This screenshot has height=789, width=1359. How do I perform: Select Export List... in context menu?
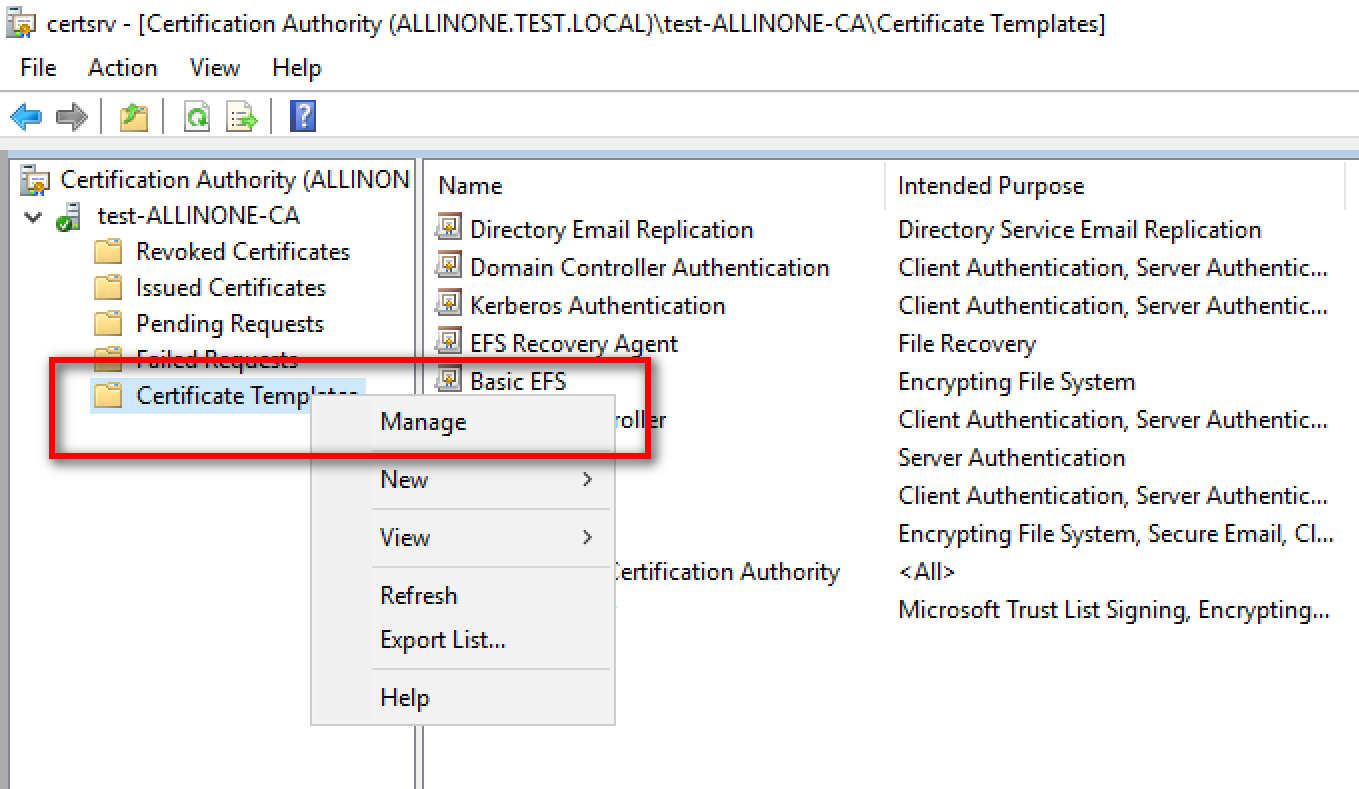tap(442, 640)
